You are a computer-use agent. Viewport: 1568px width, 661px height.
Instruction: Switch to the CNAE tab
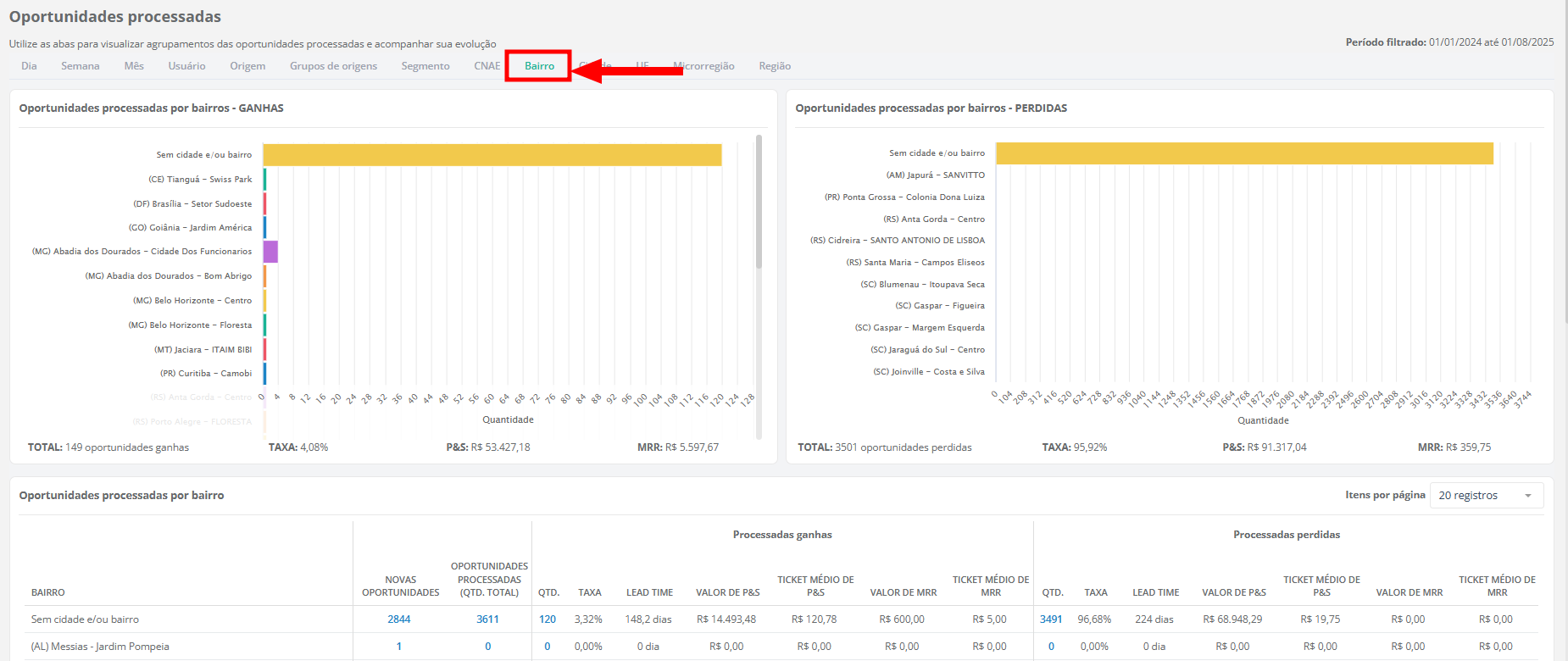coord(487,66)
